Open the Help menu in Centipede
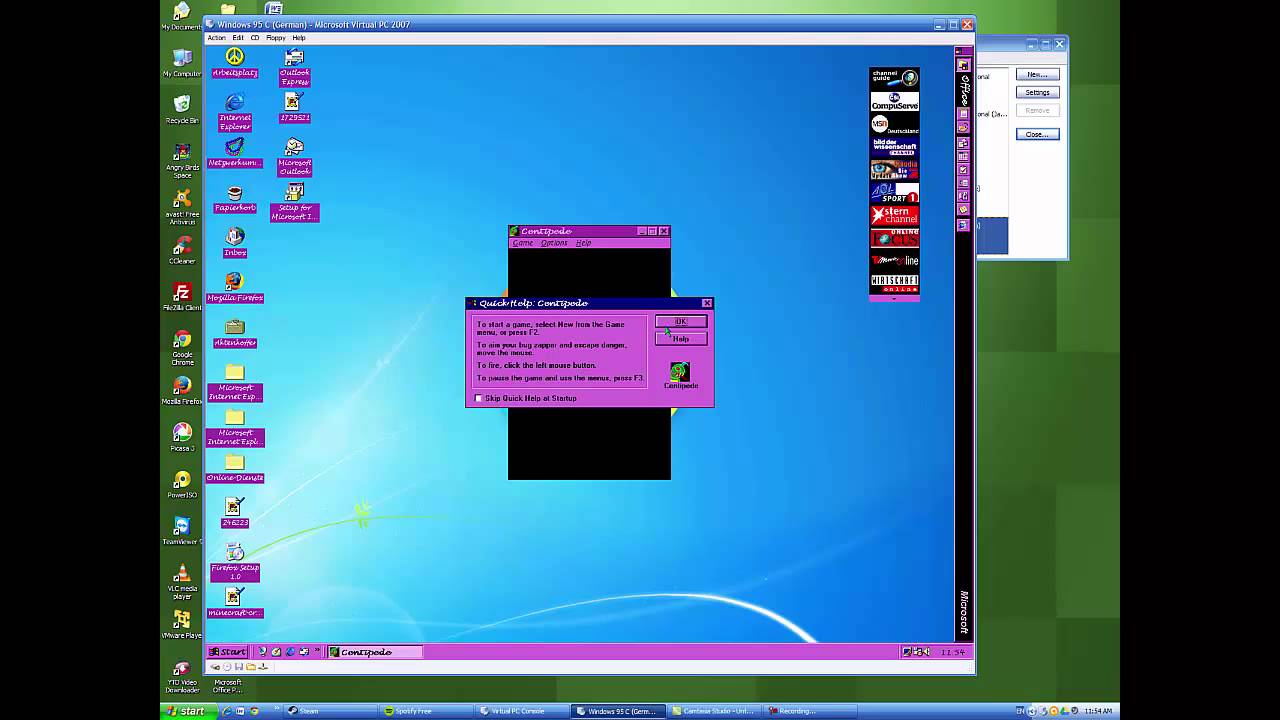Viewport: 1280px width, 720px height. click(x=583, y=243)
